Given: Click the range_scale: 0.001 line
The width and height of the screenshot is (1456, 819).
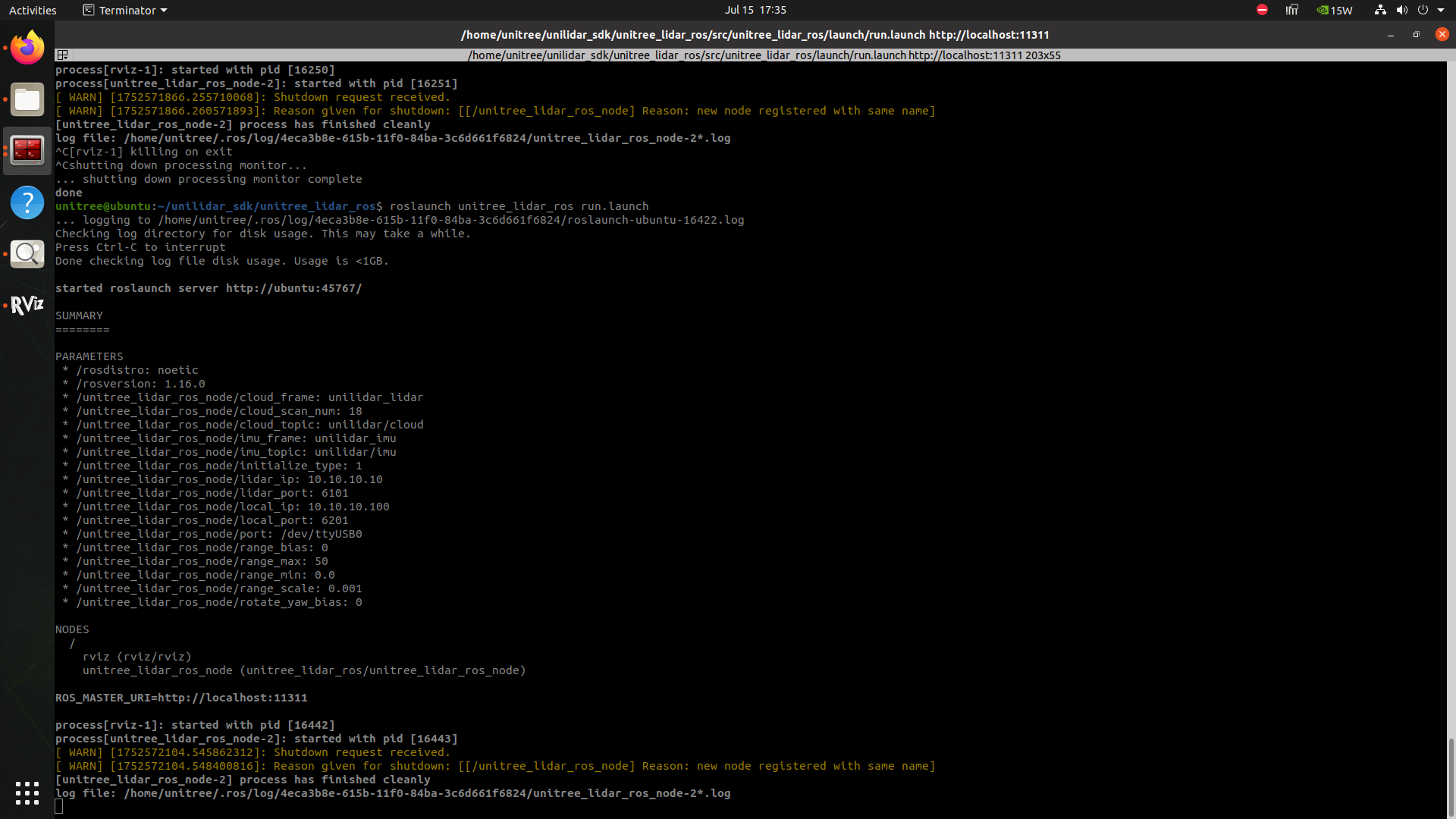Looking at the screenshot, I should [212, 588].
